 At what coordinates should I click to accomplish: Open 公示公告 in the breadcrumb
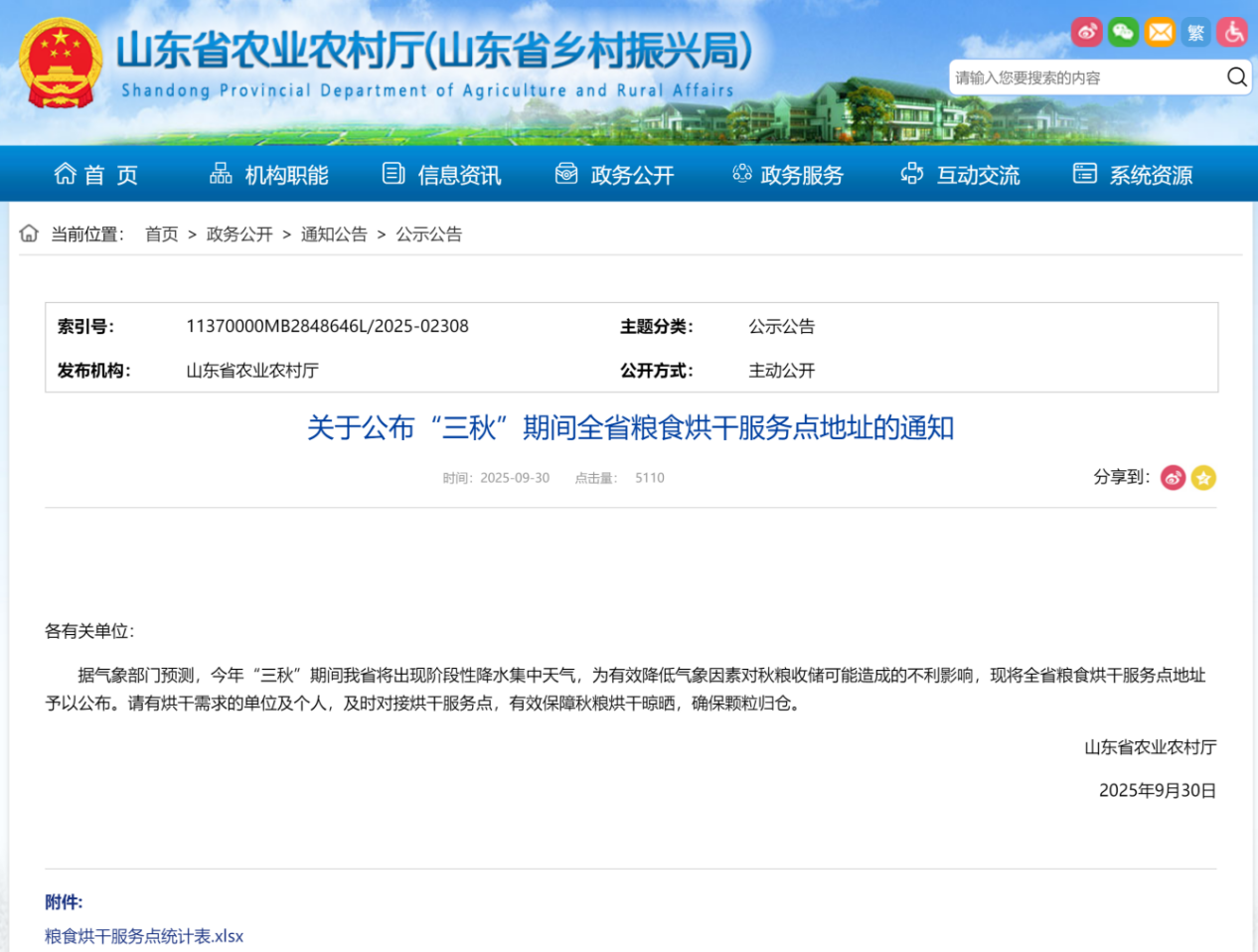(428, 234)
